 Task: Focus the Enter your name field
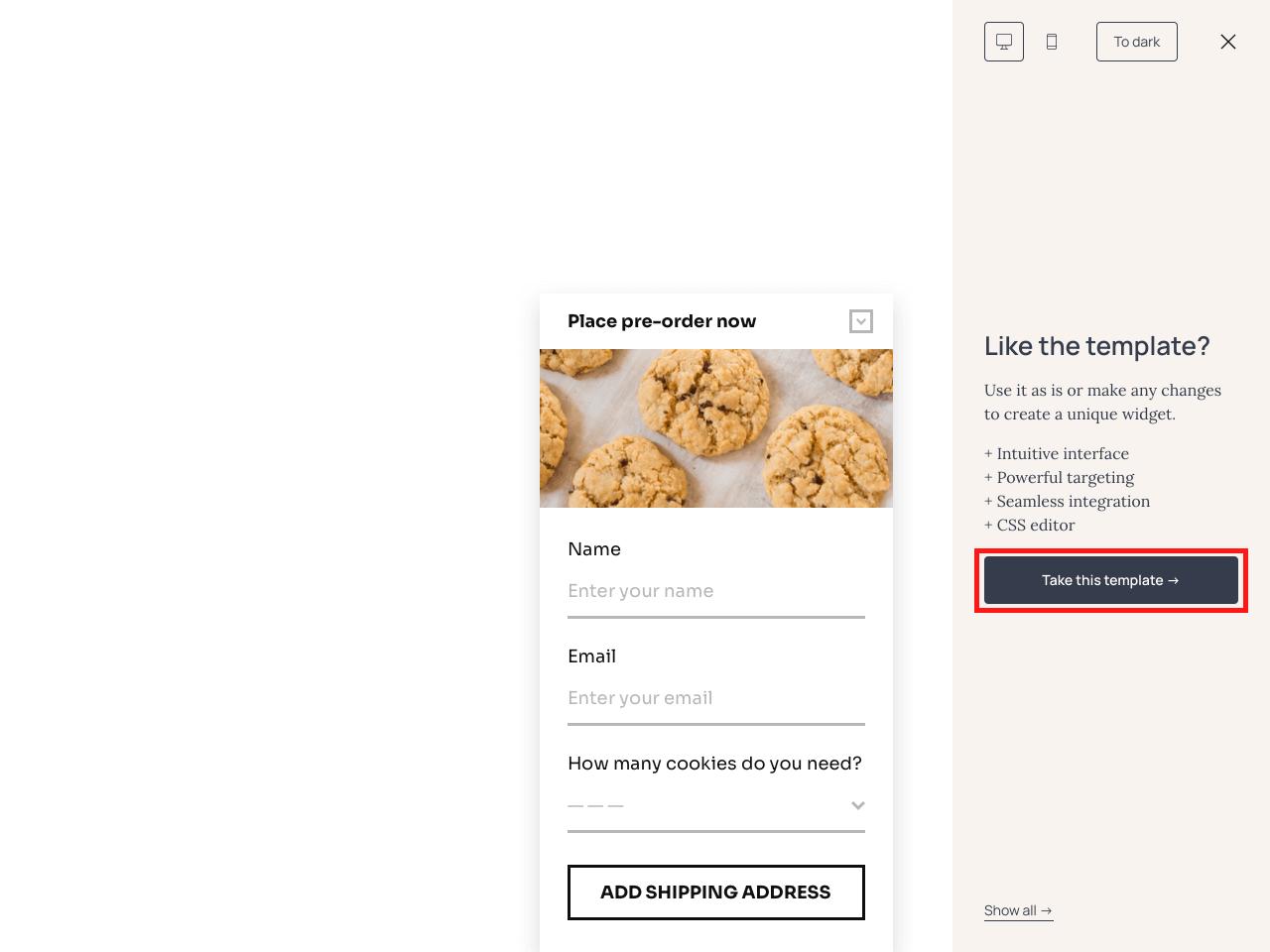click(716, 591)
